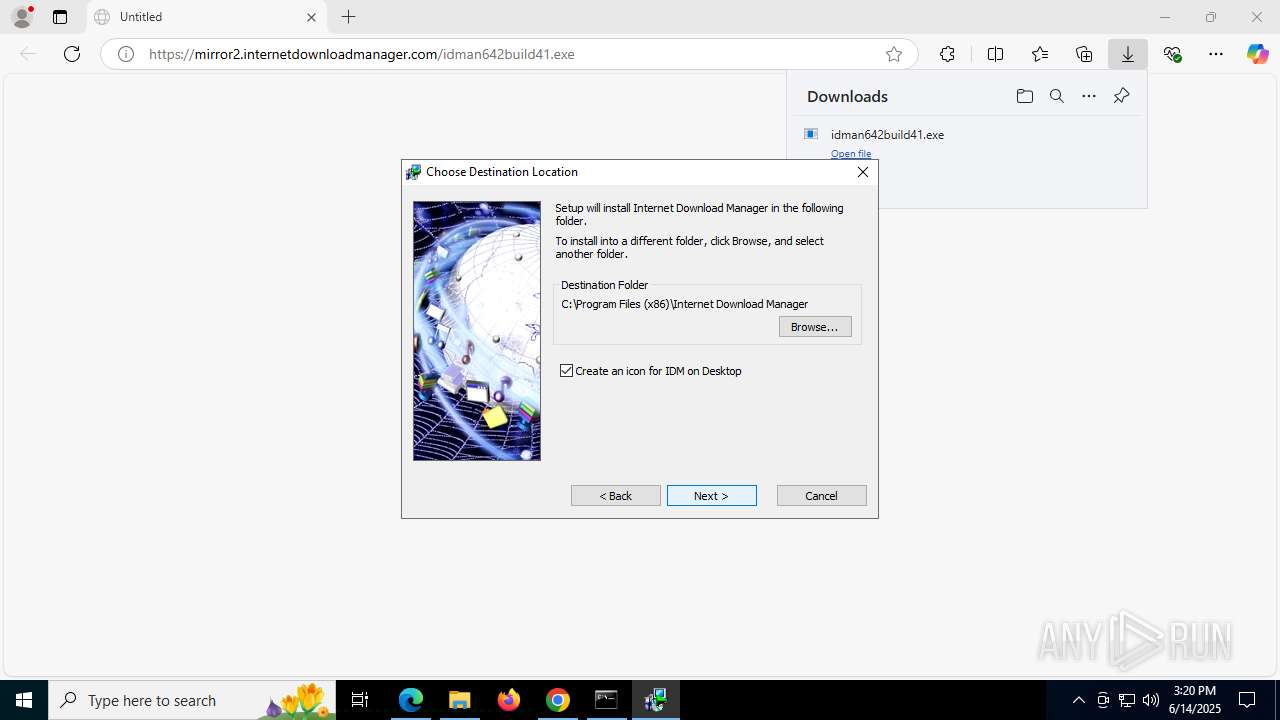
Task: Pin the Downloads panel
Action: 1121,96
